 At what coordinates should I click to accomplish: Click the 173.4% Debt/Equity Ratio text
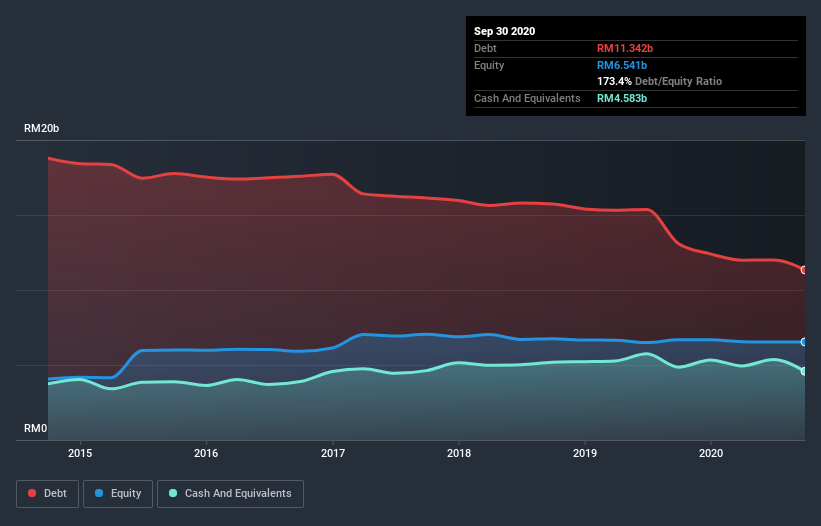(660, 81)
